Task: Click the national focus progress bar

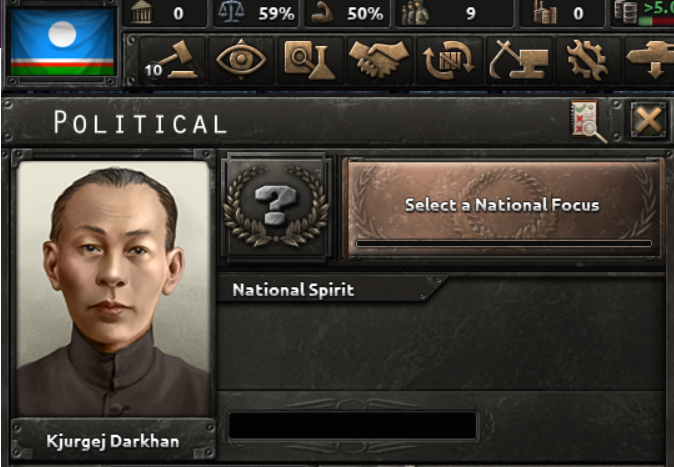Action: tap(504, 243)
